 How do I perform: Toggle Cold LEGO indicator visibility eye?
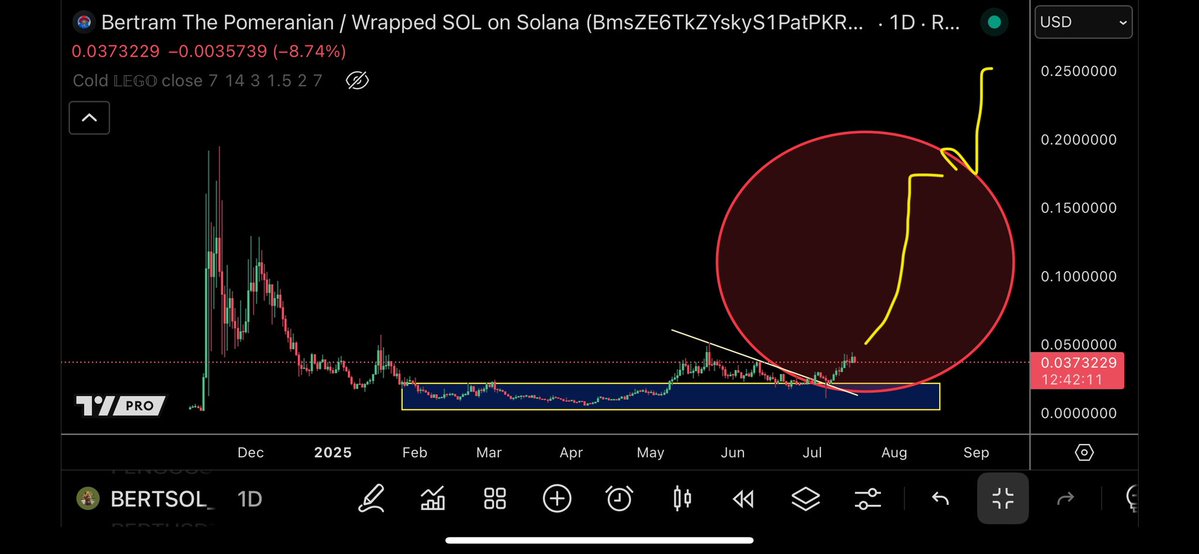pos(357,80)
